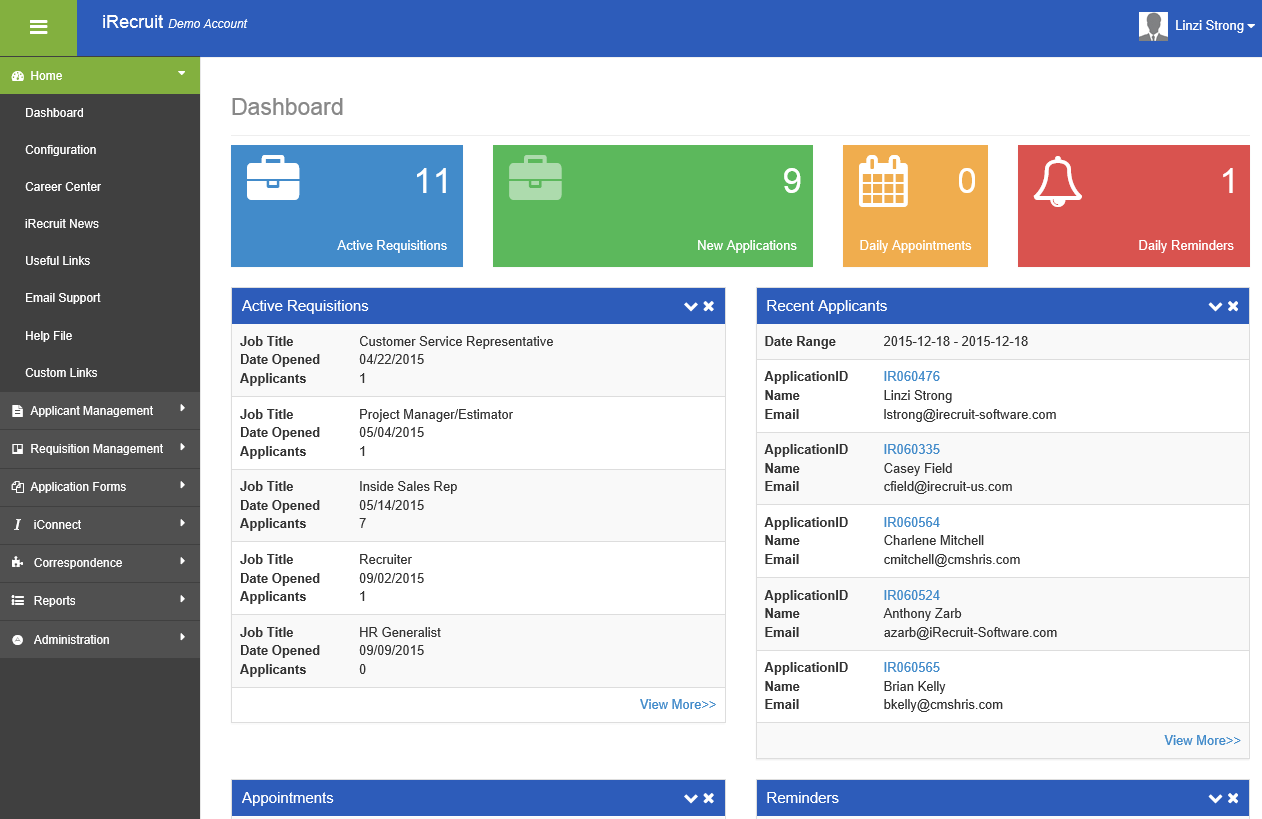1262x819 pixels.
Task: Click the Linzi Strong profile avatar
Action: [x=1153, y=26]
